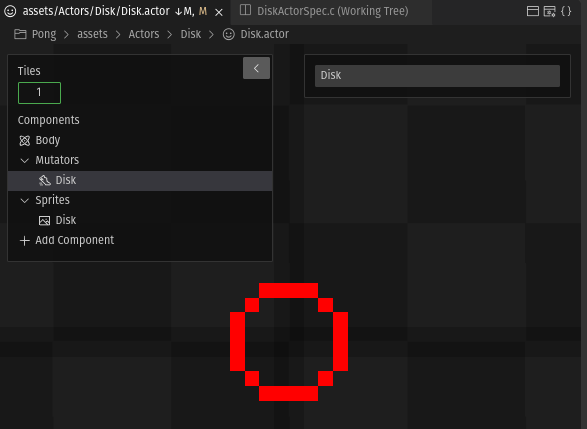Click the Disk mutator icon
The height and width of the screenshot is (429, 587).
click(45, 180)
